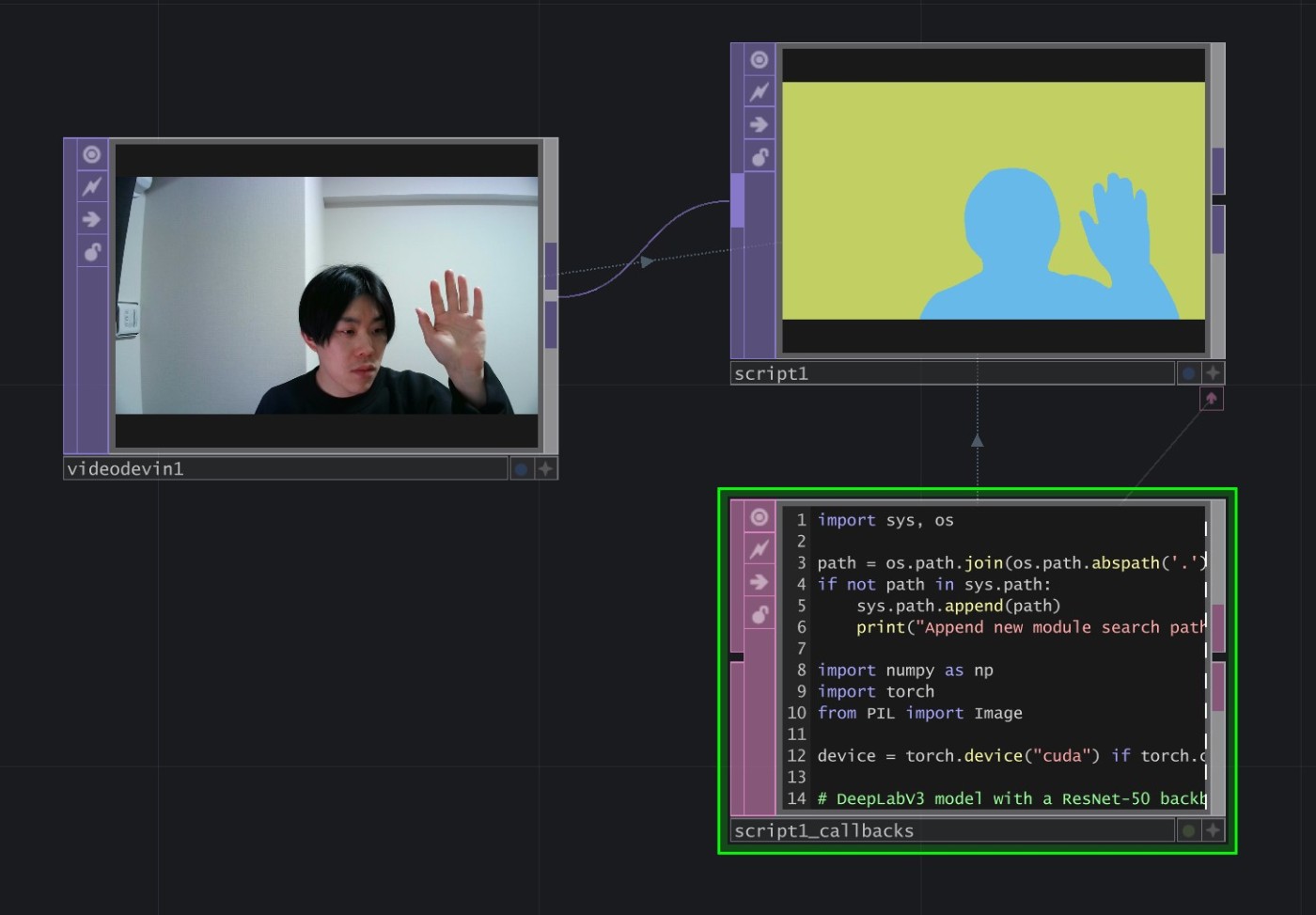Toggle bypass flag on script1_callbacks node
Image resolution: width=1316 pixels, height=915 pixels.
pos(760,549)
